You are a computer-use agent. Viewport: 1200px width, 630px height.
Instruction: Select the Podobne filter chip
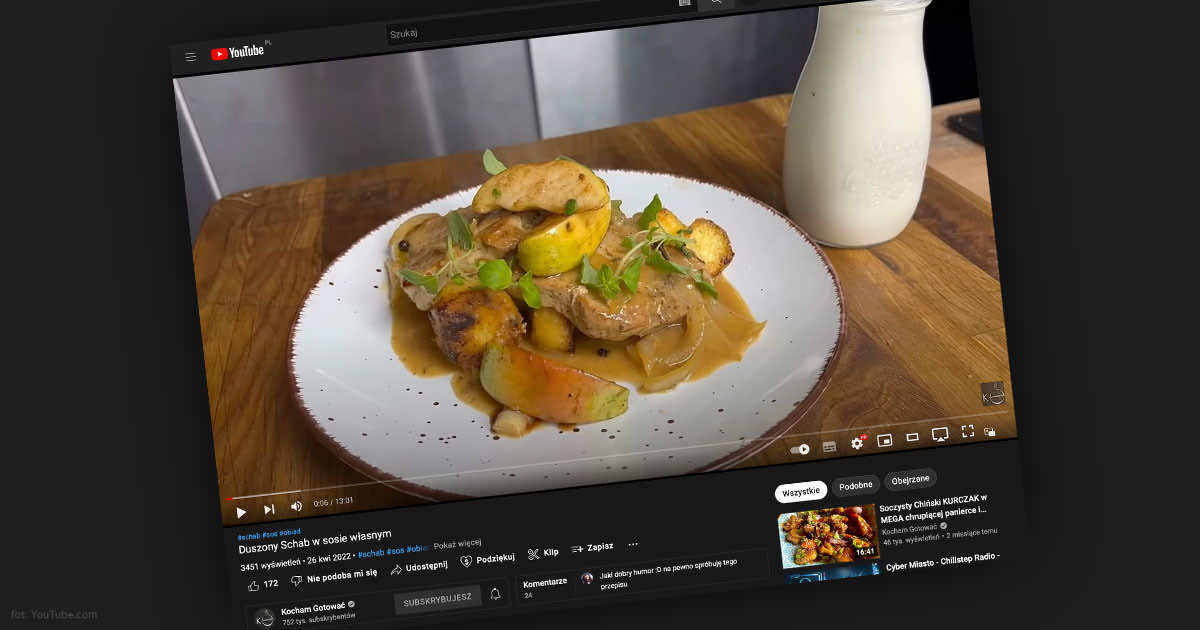(x=855, y=485)
